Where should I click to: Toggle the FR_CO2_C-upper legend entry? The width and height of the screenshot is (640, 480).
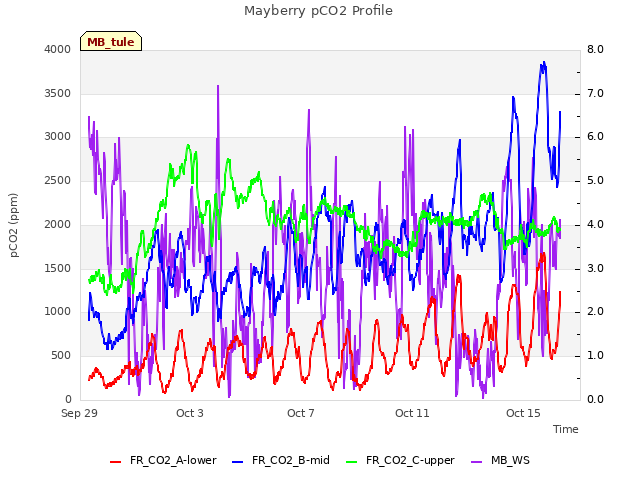click(x=400, y=460)
